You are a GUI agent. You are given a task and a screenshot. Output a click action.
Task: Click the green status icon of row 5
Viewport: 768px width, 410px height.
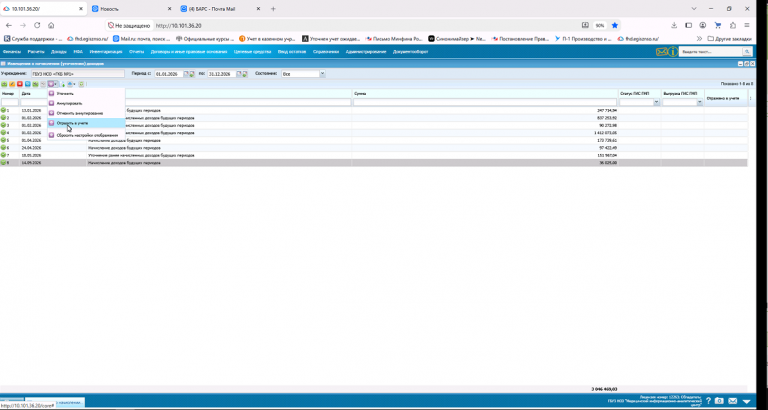[3, 140]
